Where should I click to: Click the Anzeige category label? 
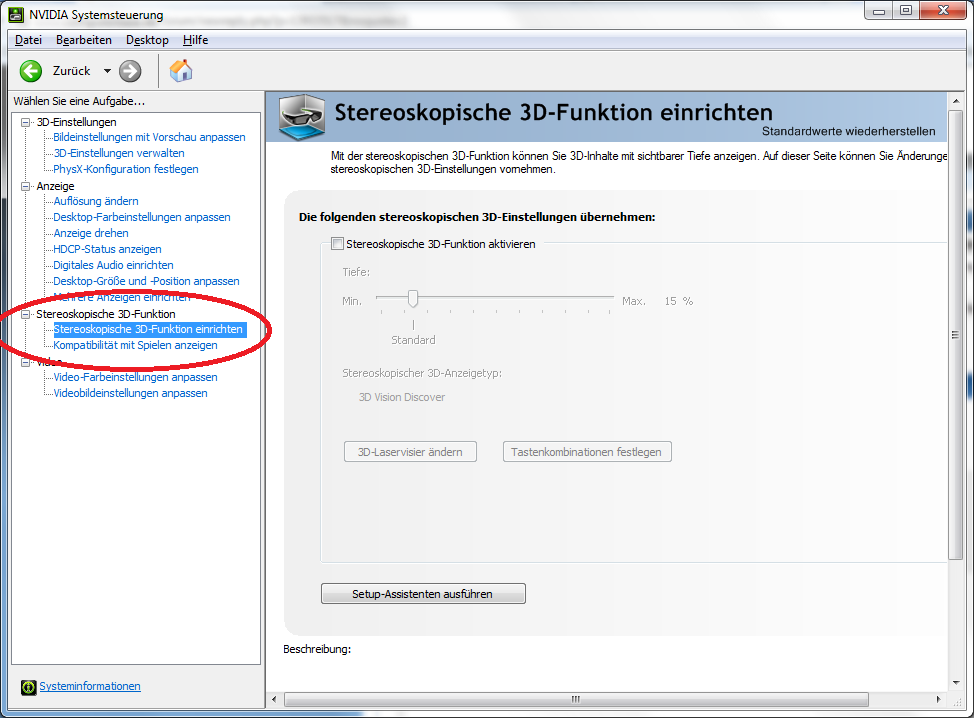(x=56, y=187)
